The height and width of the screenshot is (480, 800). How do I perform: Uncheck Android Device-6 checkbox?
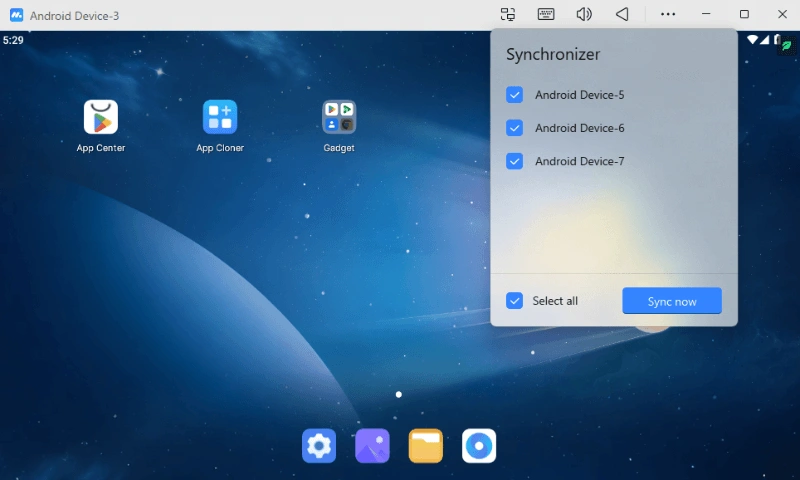tap(514, 128)
